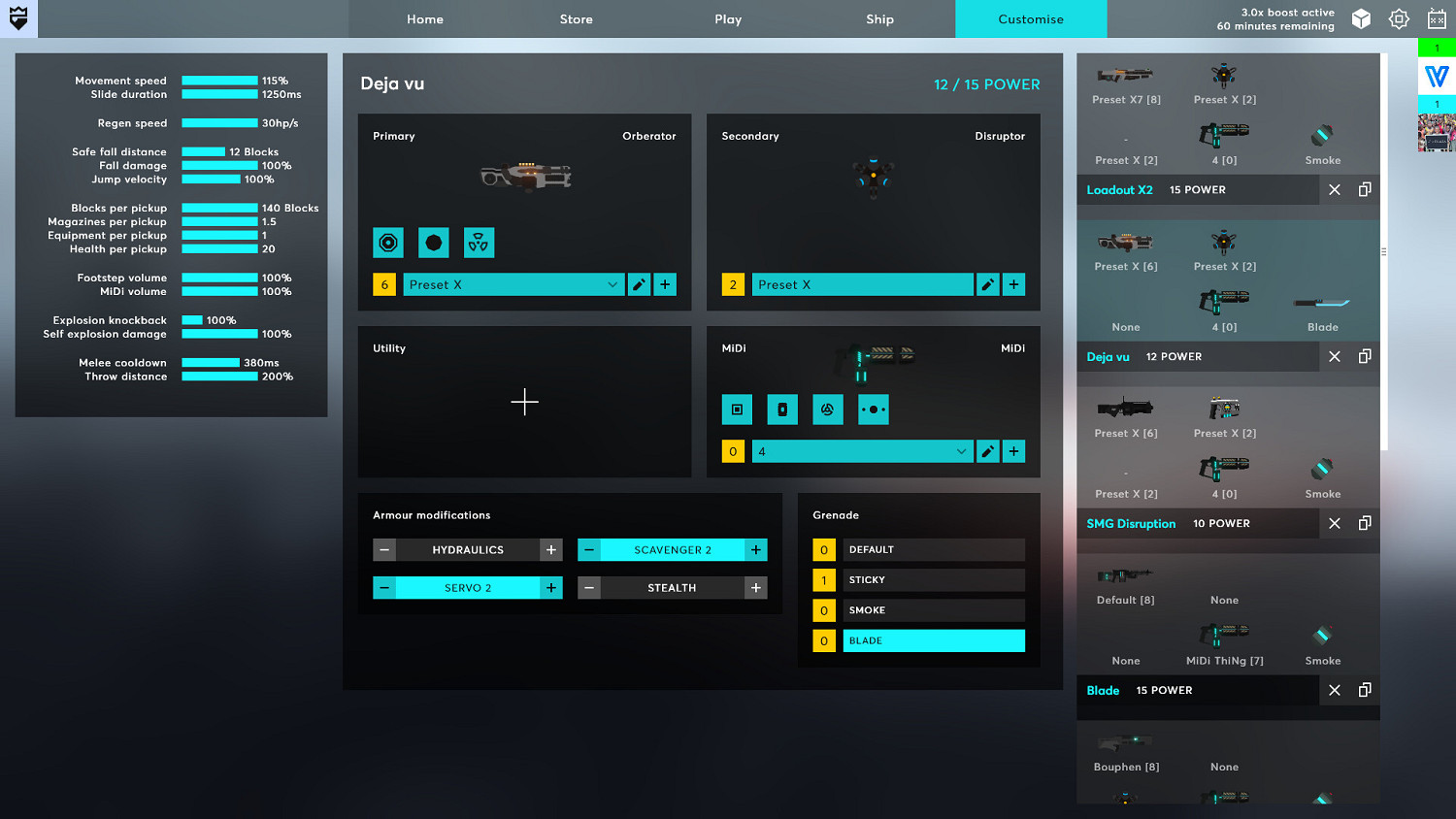Toggle the Scavenger 2 armour modification
Viewport: 1456px width, 819px height.
[672, 550]
